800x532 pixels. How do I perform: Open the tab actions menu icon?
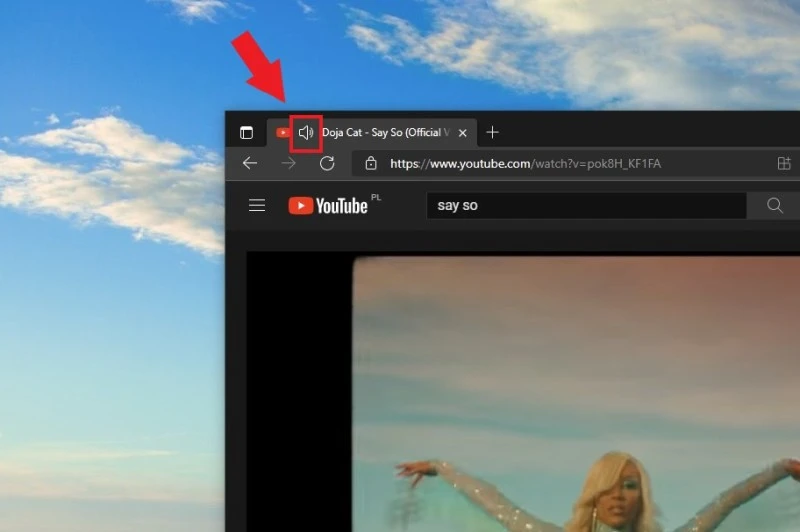[246, 133]
